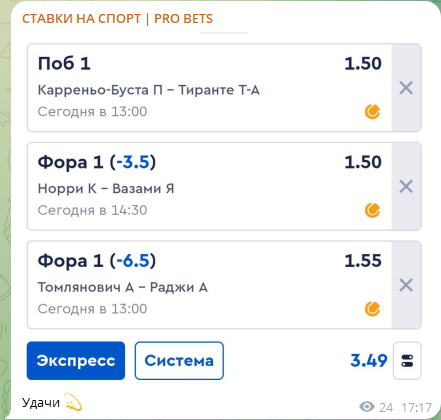The image size is (441, 420).
Task: Click tennis ball icon in Томлянович bet
Action: coord(372,309)
